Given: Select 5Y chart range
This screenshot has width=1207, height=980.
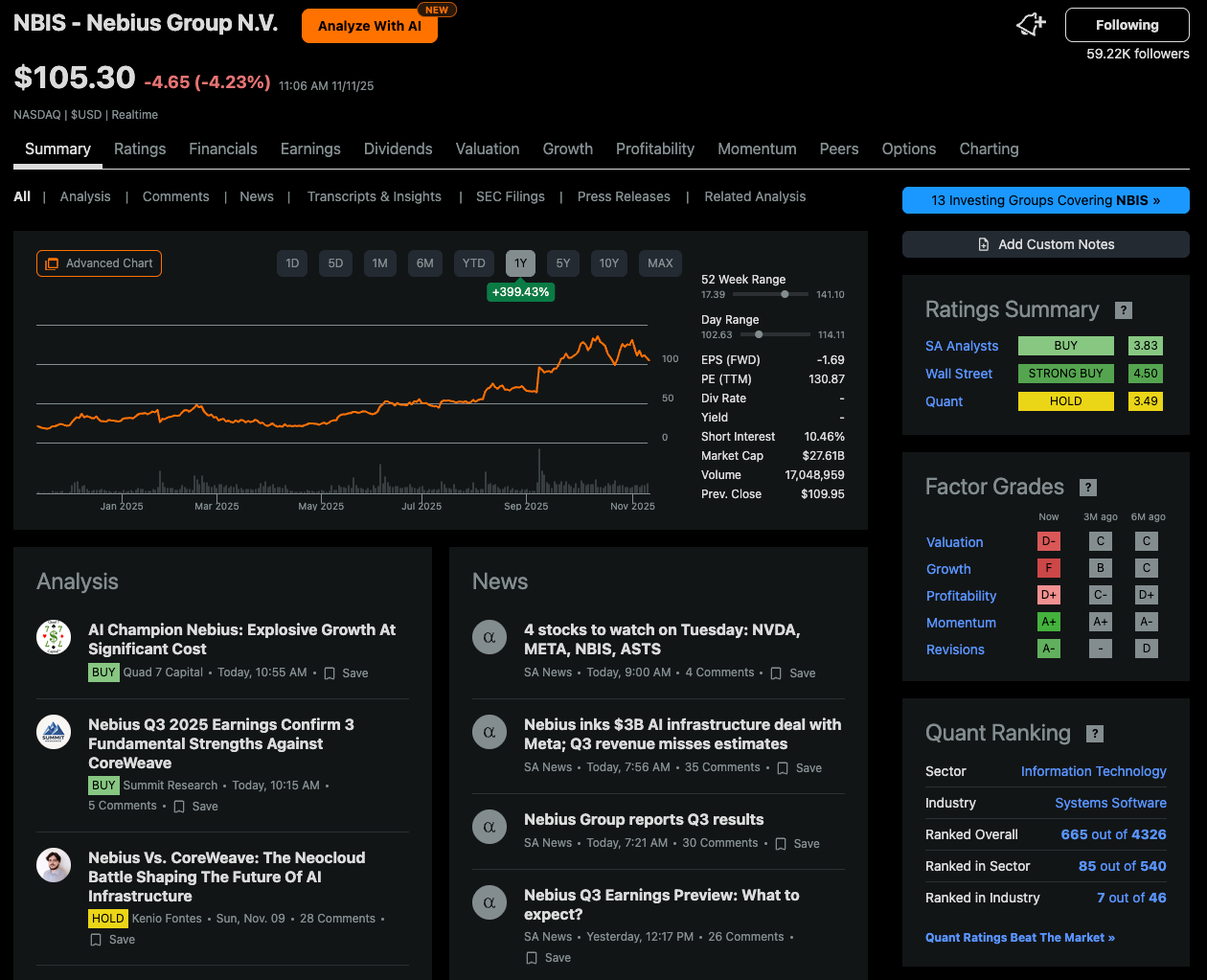Looking at the screenshot, I should 563,263.
